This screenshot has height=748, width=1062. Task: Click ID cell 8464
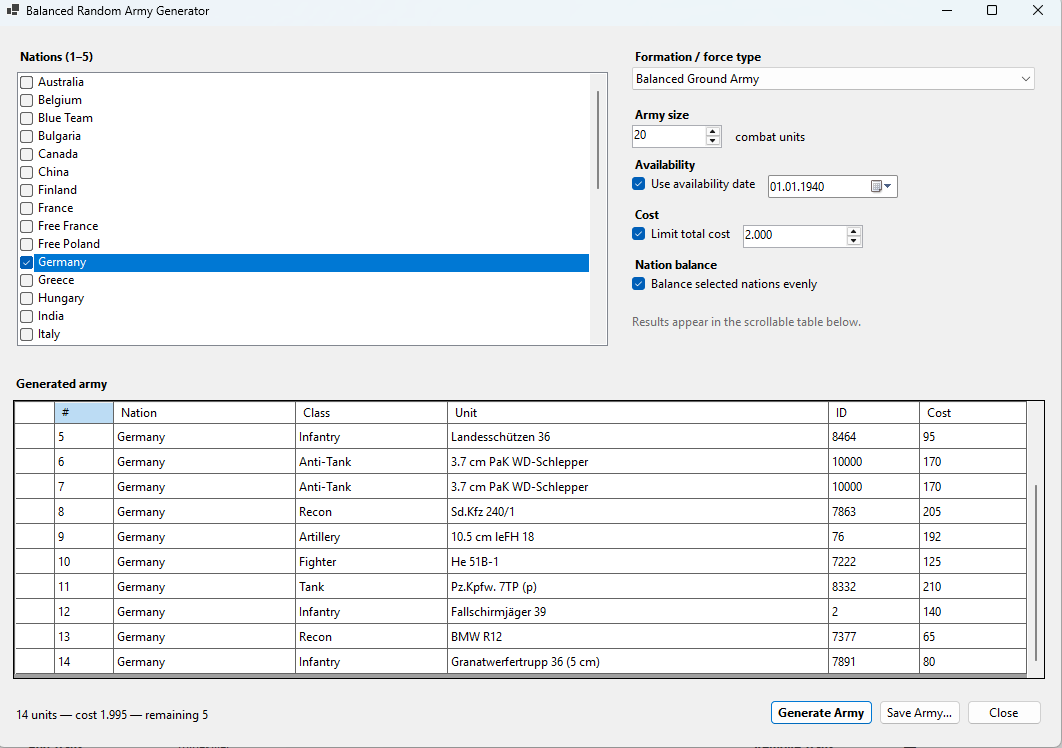pyautogui.click(x=874, y=437)
